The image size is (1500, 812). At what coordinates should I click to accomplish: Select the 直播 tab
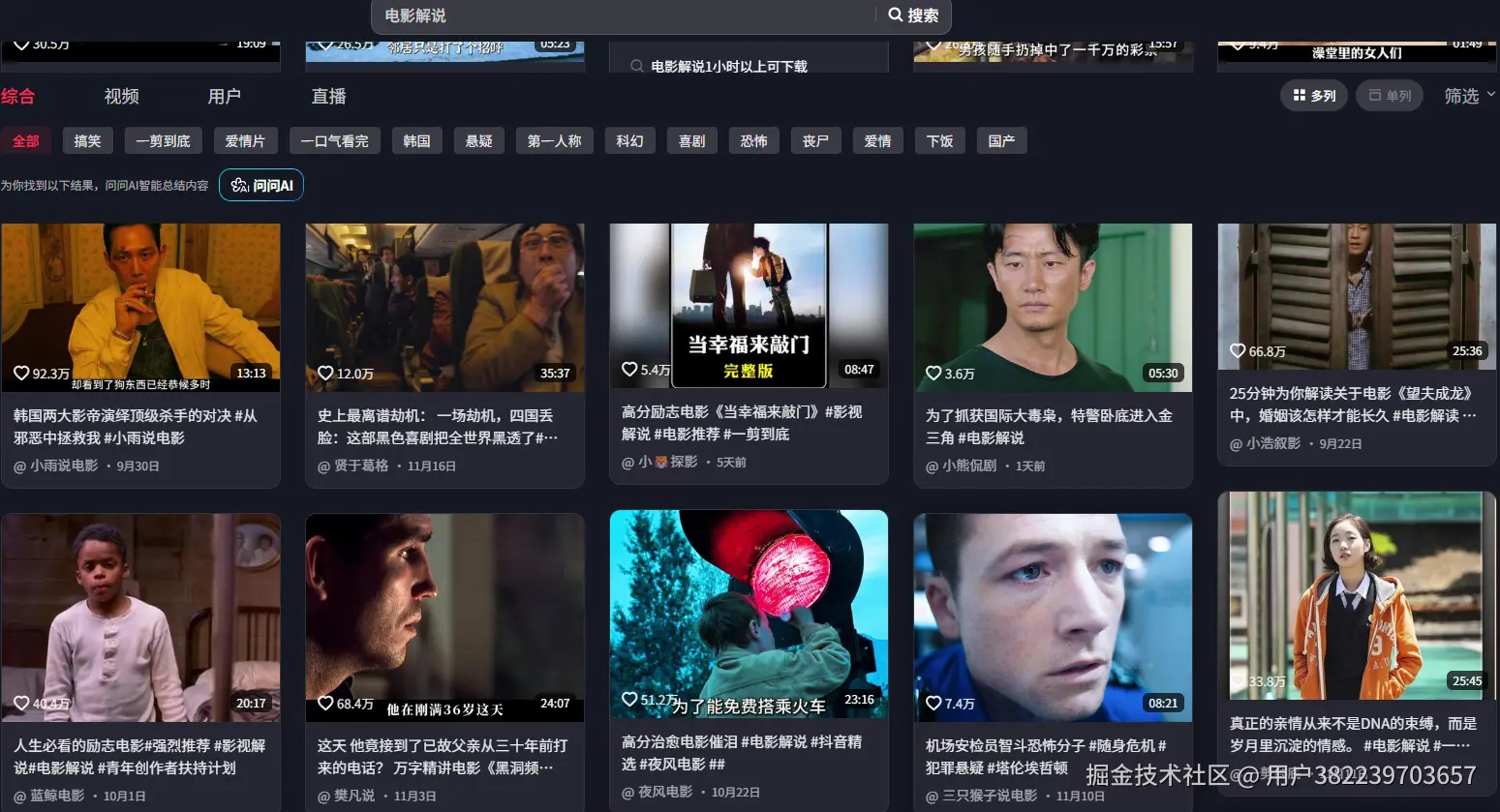[328, 96]
